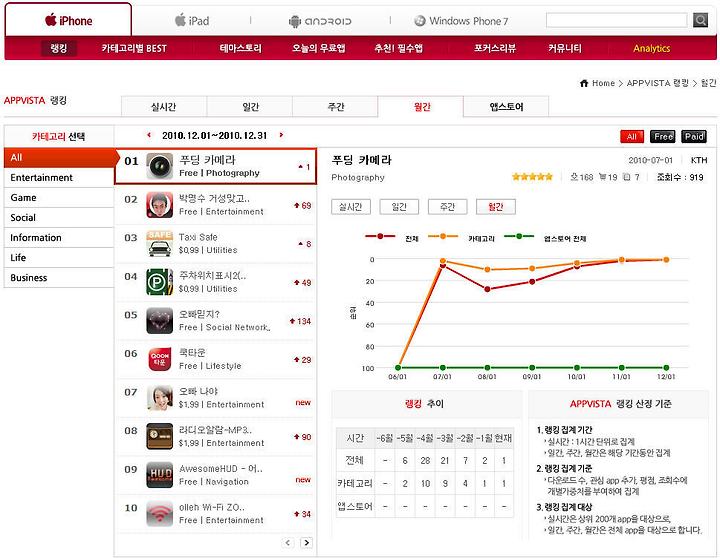Click the search magnifier button
This screenshot has width=720, height=558.
[700, 20]
